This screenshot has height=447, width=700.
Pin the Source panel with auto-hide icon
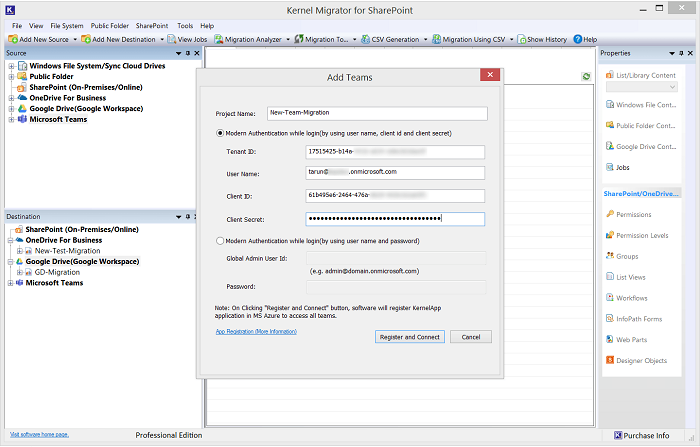(188, 53)
